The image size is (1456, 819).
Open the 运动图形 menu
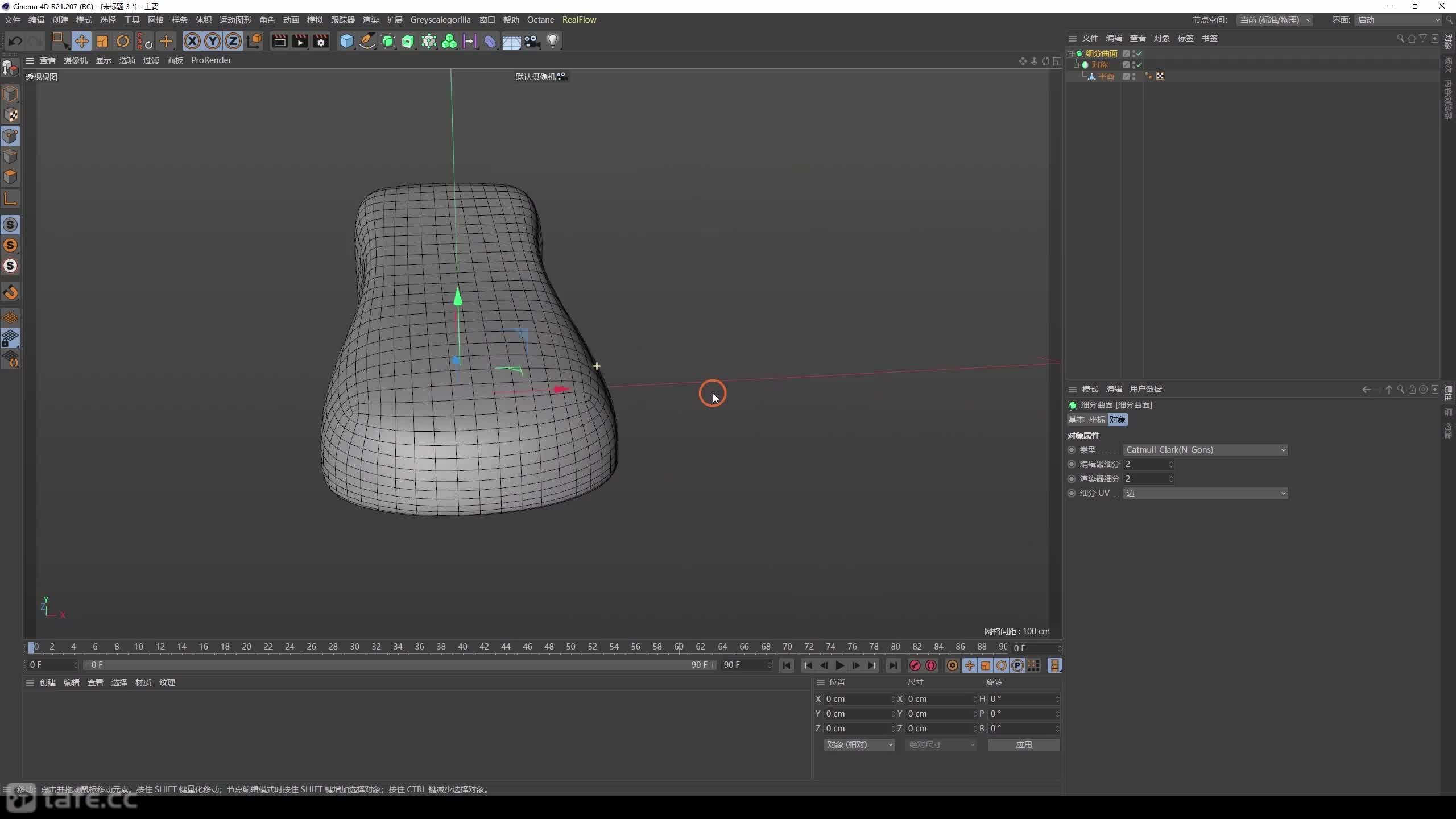(x=235, y=20)
